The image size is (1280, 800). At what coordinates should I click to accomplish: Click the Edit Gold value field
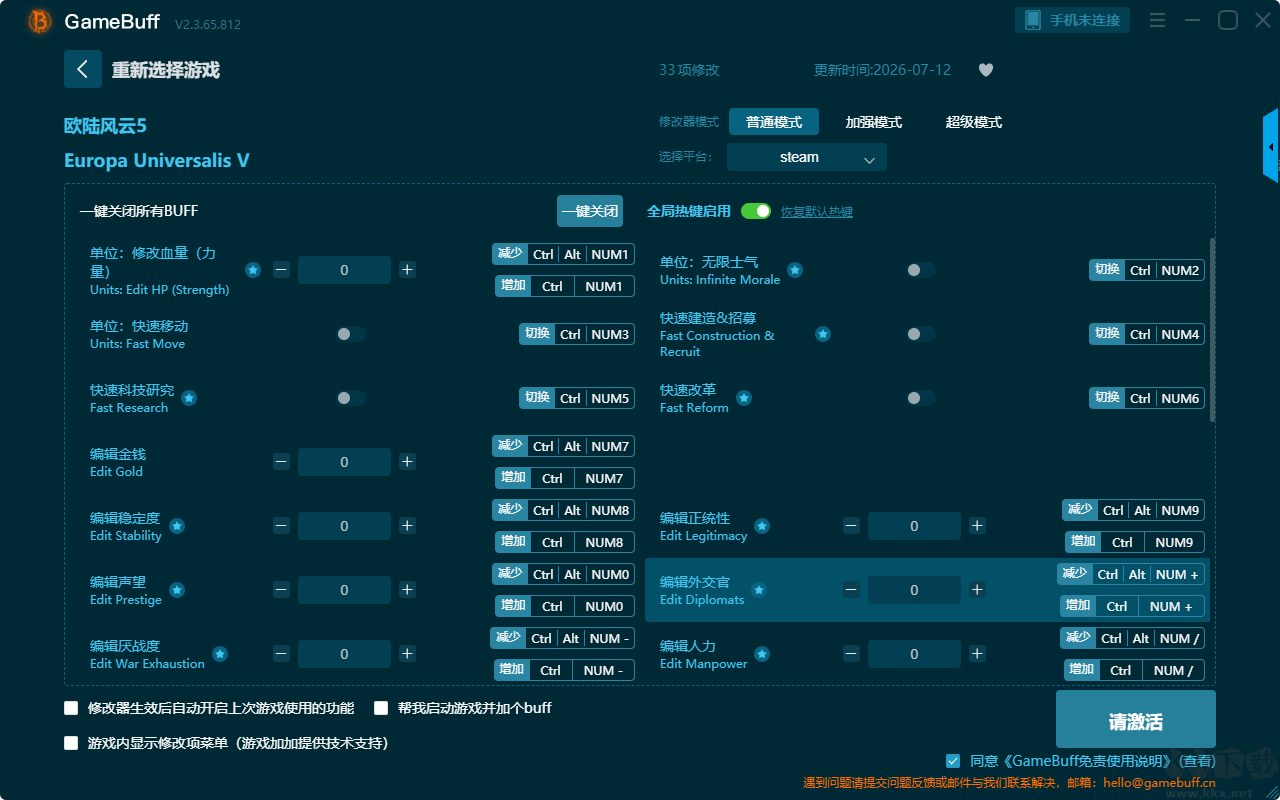pyautogui.click(x=344, y=462)
